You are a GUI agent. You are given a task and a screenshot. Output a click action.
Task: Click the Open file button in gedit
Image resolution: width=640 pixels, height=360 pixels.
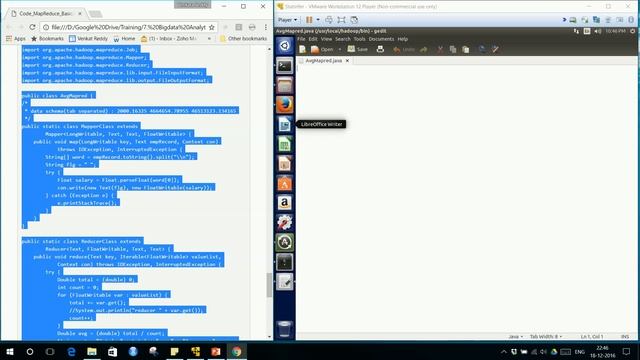tap(322, 49)
